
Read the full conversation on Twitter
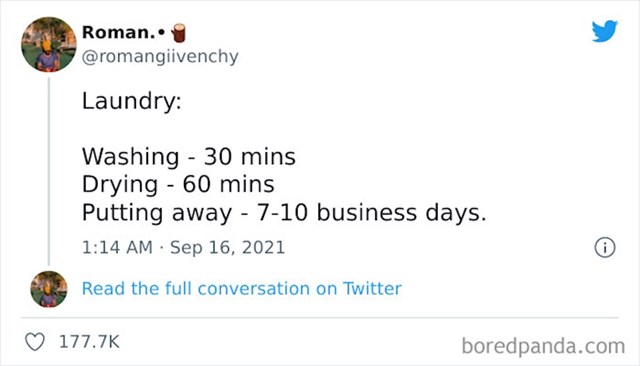tap(242, 288)
